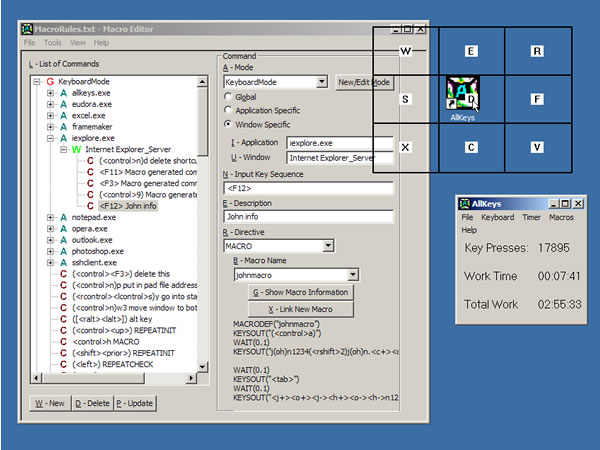Click the command list vertical scrollbar thumb

coord(202,121)
